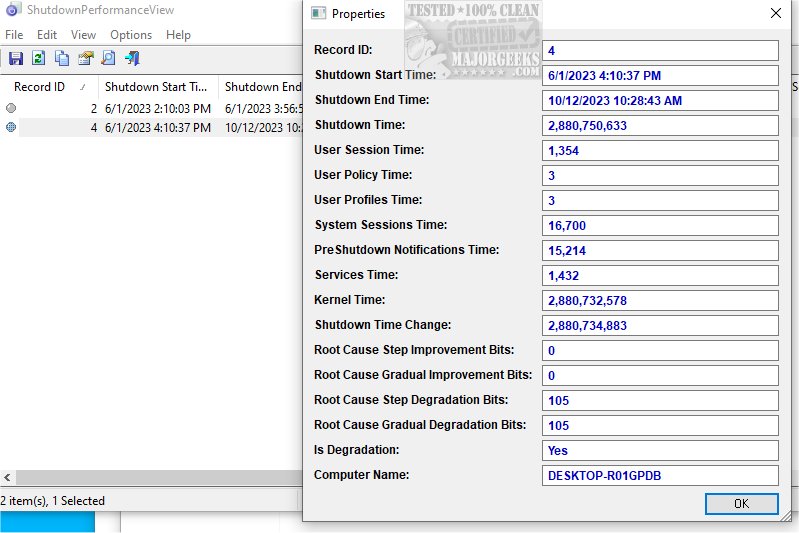This screenshot has width=799, height=533.
Task: Click the Shutdown Time field 2,880,750,633
Action: [x=660, y=125]
